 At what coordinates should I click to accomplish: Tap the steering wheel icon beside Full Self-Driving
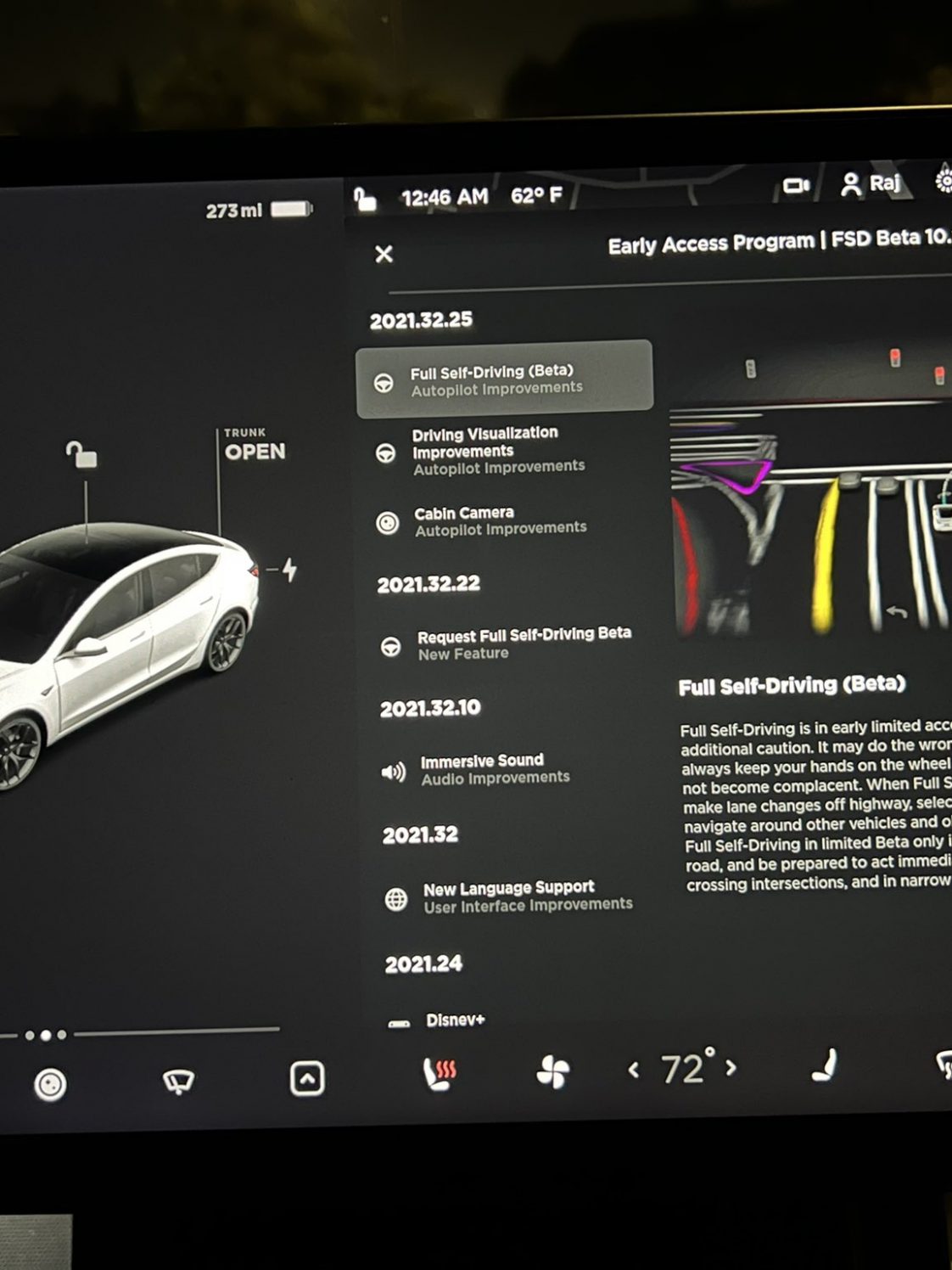click(x=384, y=382)
